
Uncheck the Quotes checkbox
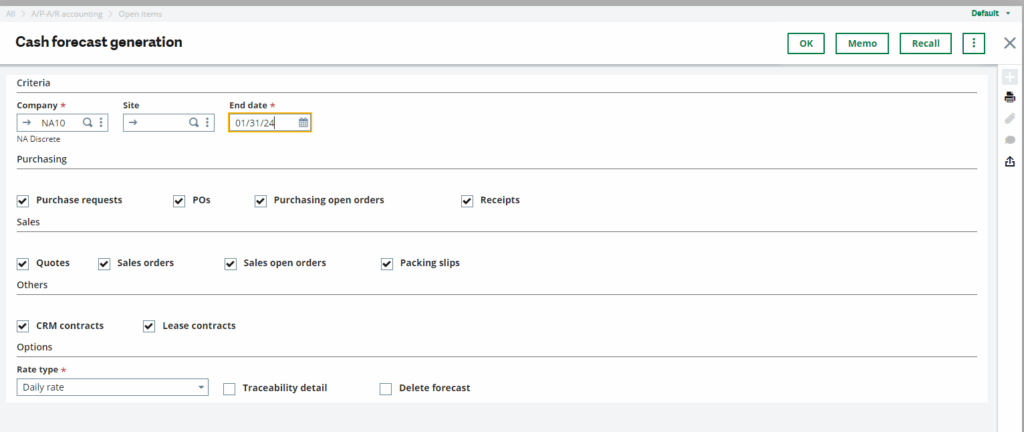coord(23,264)
